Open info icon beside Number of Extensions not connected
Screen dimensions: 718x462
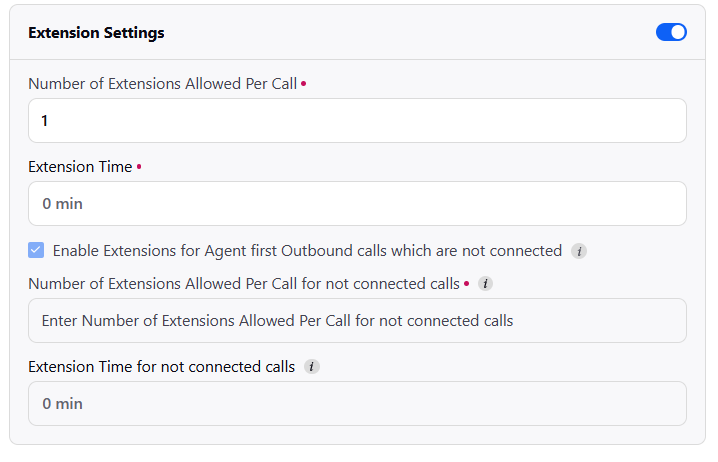pyautogui.click(x=485, y=283)
